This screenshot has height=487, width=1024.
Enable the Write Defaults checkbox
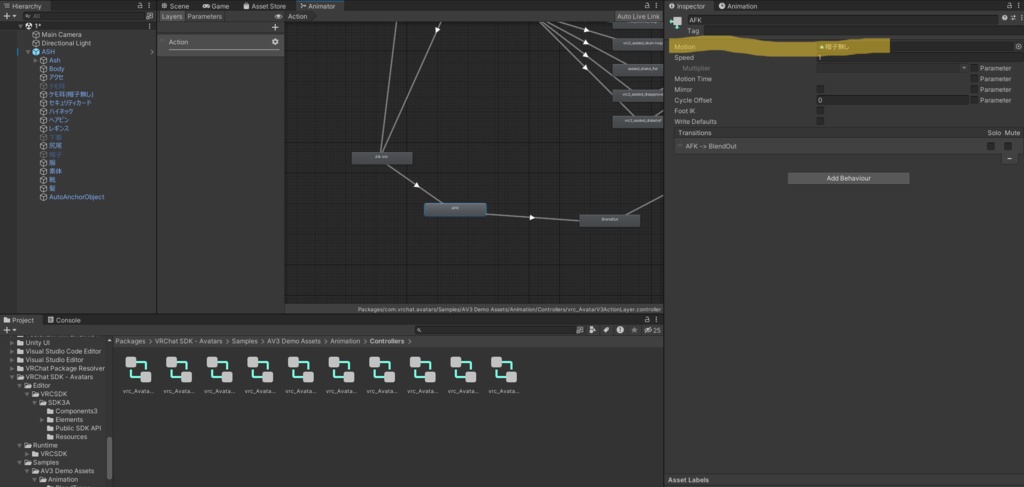pos(820,121)
